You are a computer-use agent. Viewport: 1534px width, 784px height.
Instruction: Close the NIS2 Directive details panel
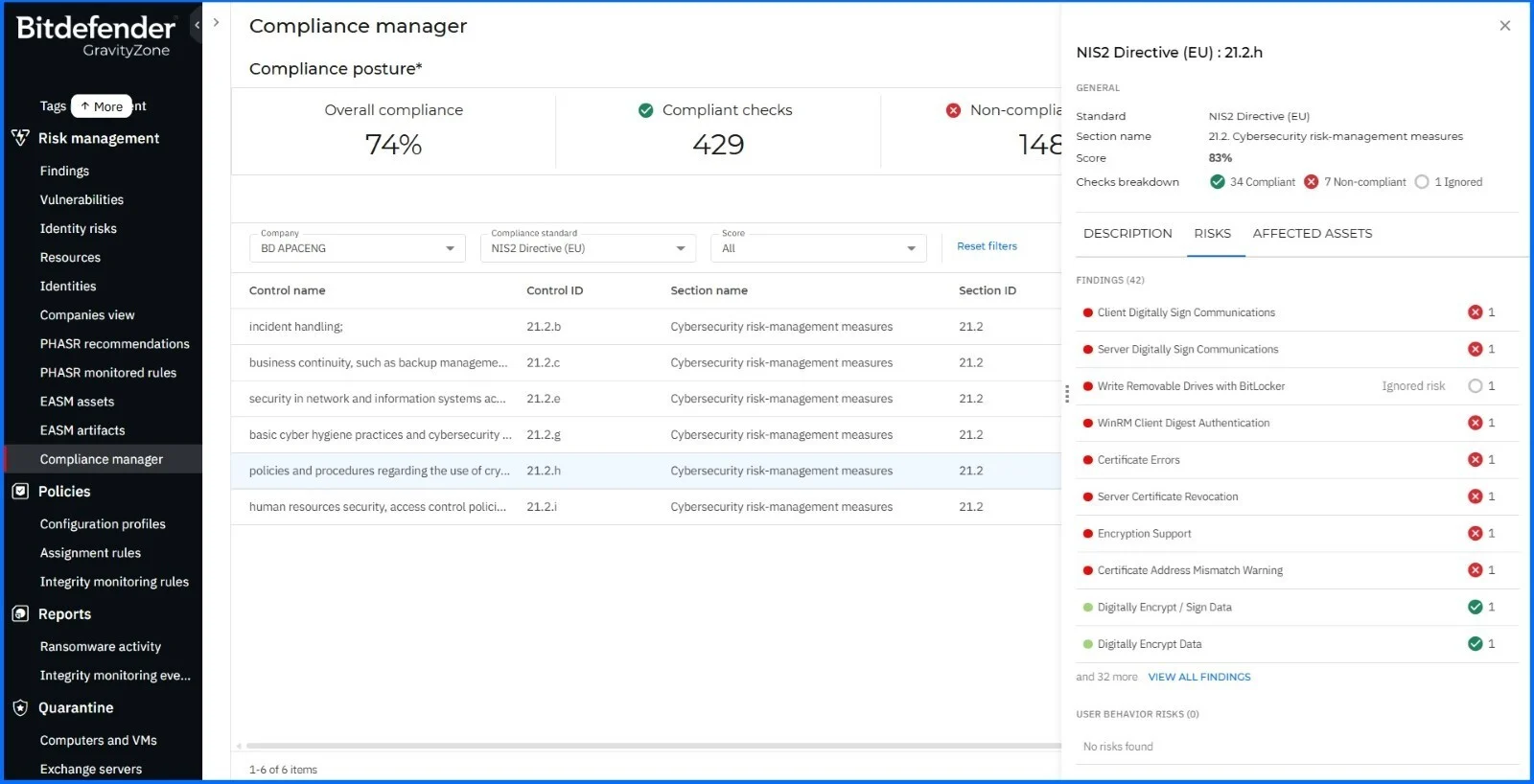point(1504,26)
